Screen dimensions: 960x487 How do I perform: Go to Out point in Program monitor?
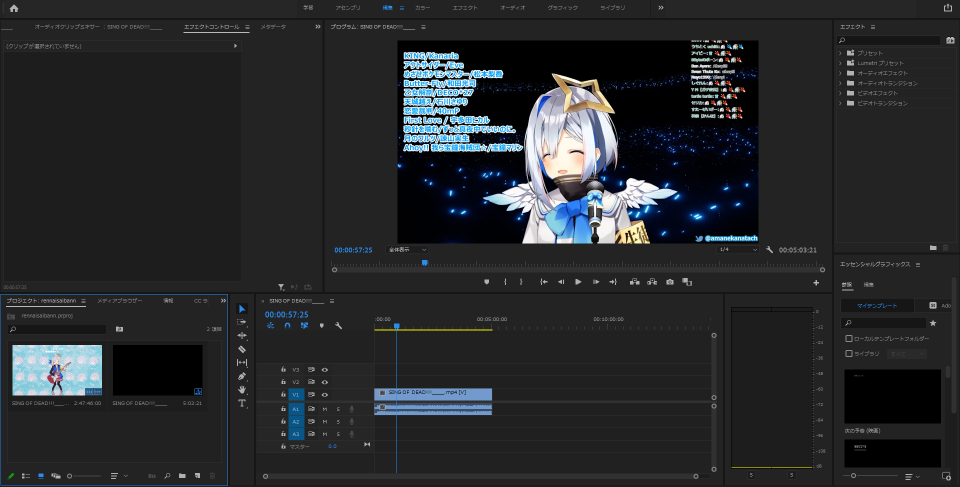pyautogui.click(x=613, y=282)
